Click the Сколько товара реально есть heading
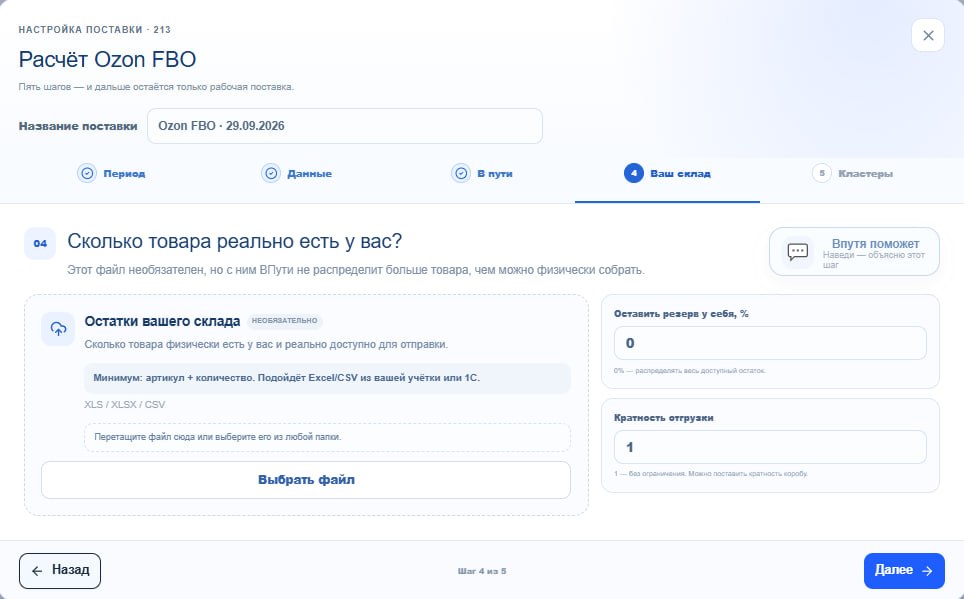Screen dimensions: 964x599 click(234, 241)
